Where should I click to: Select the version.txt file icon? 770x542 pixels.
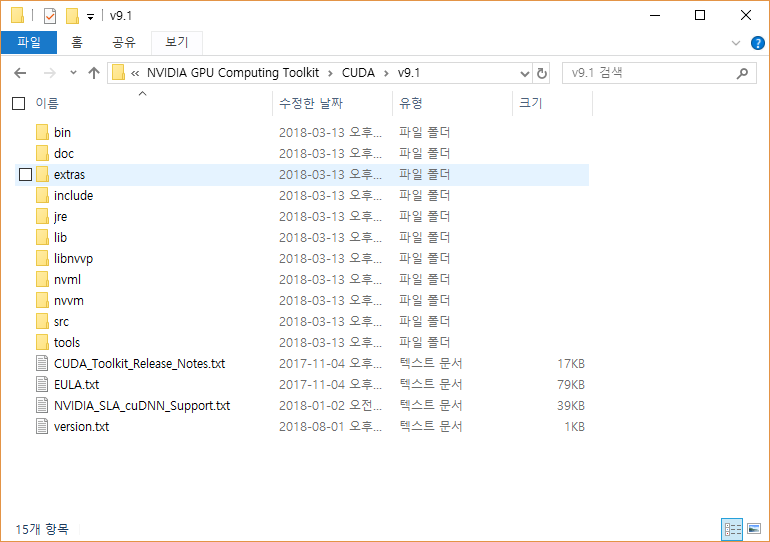pyautogui.click(x=41, y=426)
